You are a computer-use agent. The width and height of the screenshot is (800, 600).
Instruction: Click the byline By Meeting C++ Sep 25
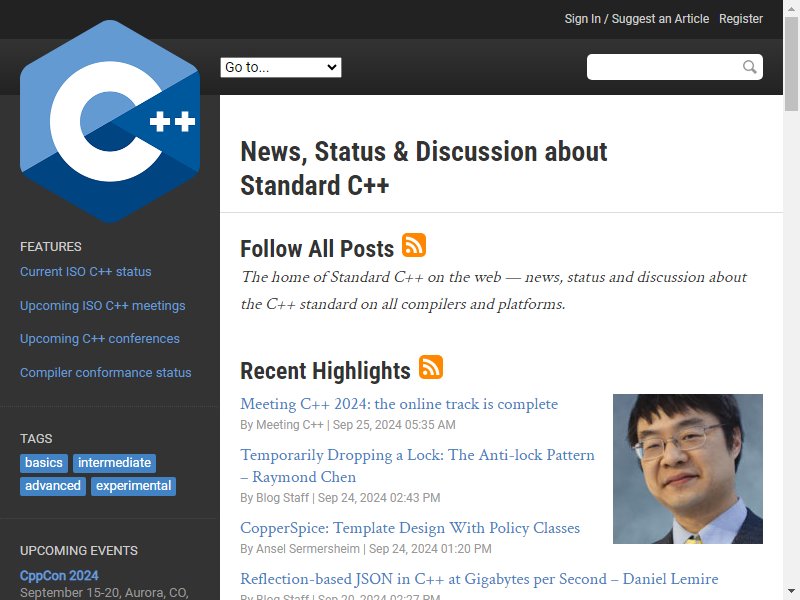pos(348,425)
